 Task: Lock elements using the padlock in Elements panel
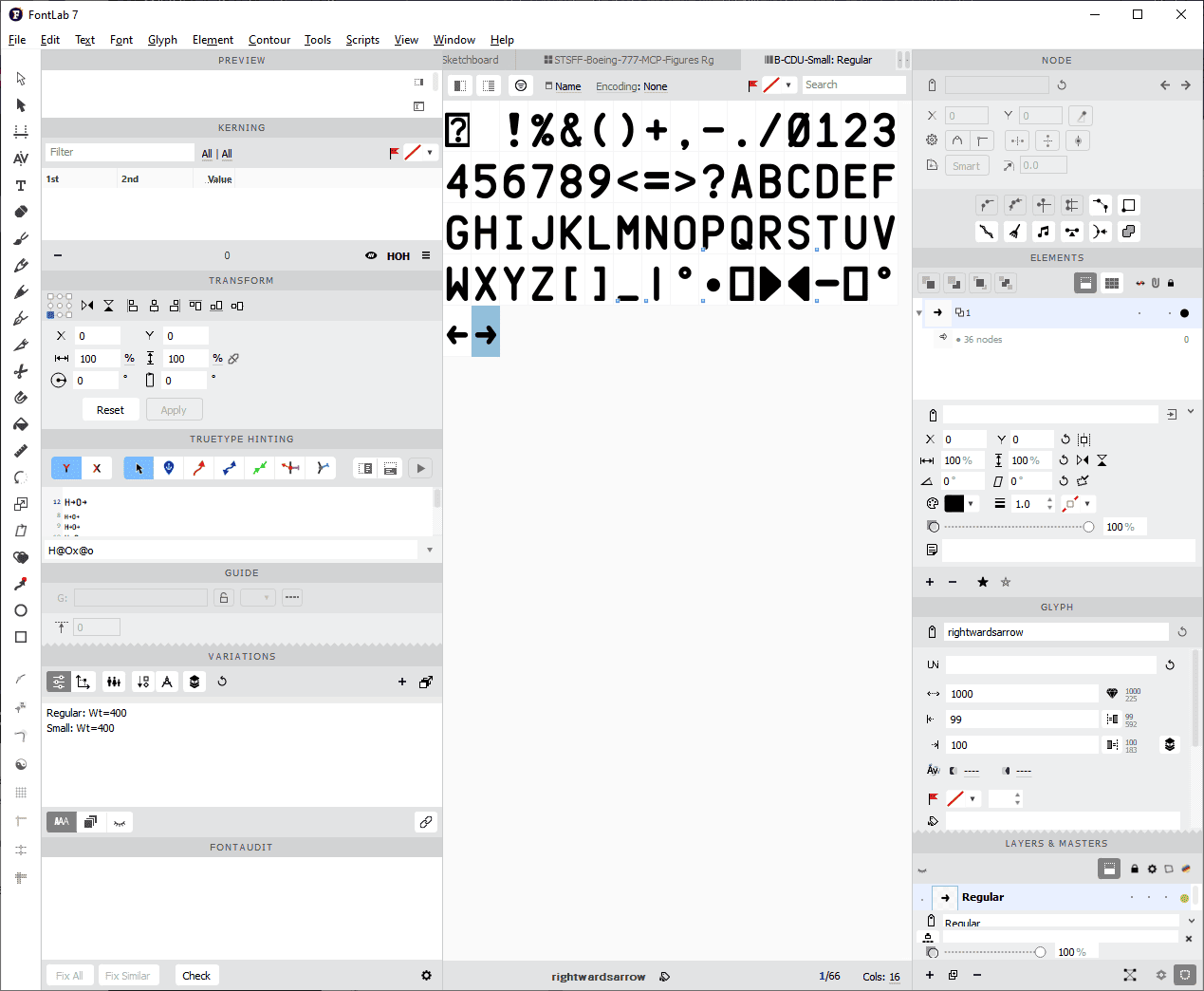coord(1171,283)
